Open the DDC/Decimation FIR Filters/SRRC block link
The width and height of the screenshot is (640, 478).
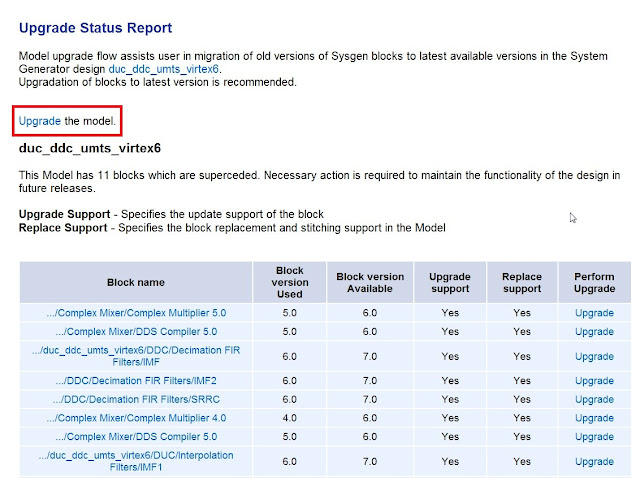(136, 400)
